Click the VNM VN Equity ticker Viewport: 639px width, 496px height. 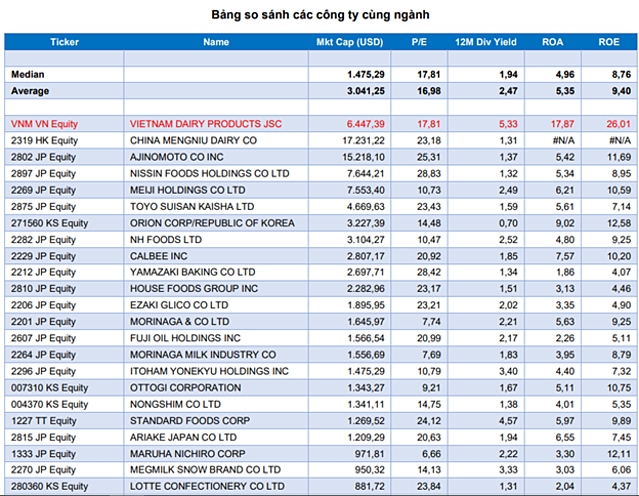45,124
